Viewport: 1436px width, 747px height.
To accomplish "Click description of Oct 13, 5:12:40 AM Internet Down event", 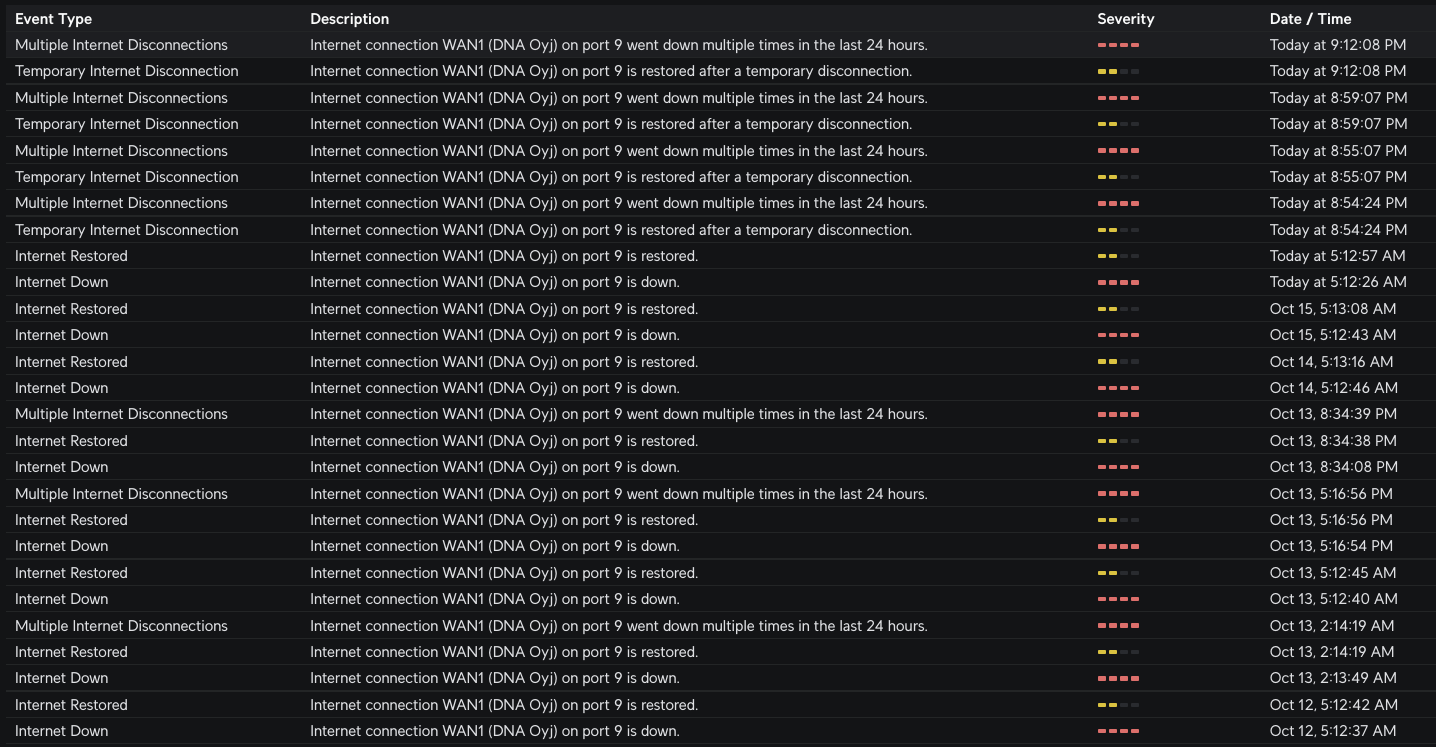I will (494, 599).
